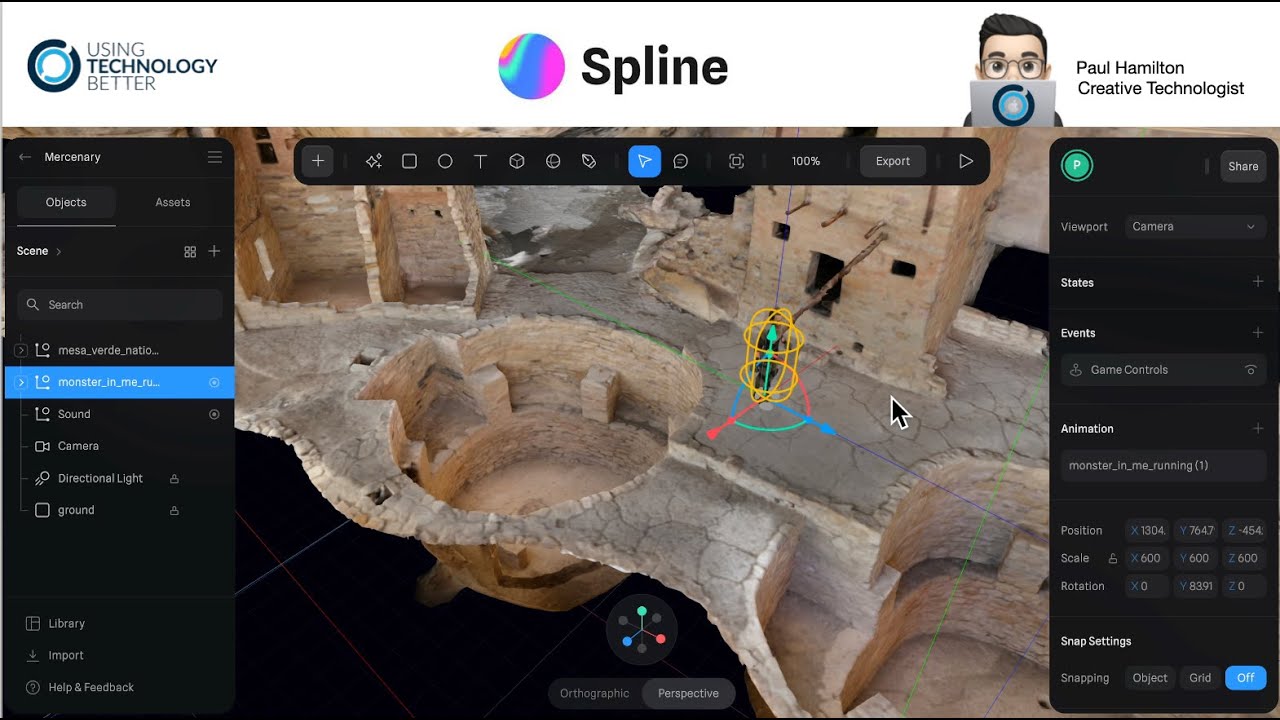Expand the monster_in_me_ru... object group
The width and height of the screenshot is (1280, 720).
tap(21, 382)
